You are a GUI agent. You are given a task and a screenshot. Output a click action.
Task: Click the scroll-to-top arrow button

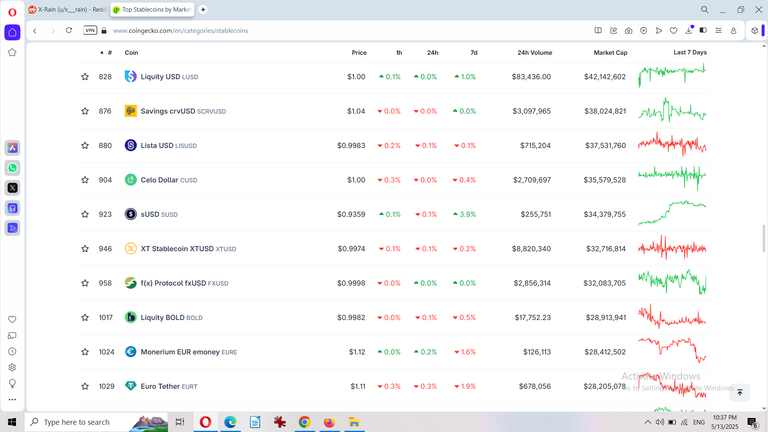[x=740, y=392]
